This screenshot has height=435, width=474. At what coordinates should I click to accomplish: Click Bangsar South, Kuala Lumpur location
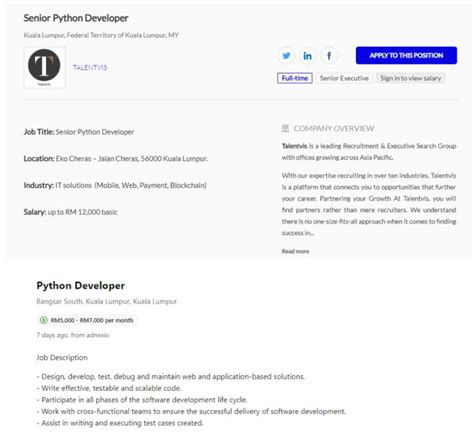point(106,301)
